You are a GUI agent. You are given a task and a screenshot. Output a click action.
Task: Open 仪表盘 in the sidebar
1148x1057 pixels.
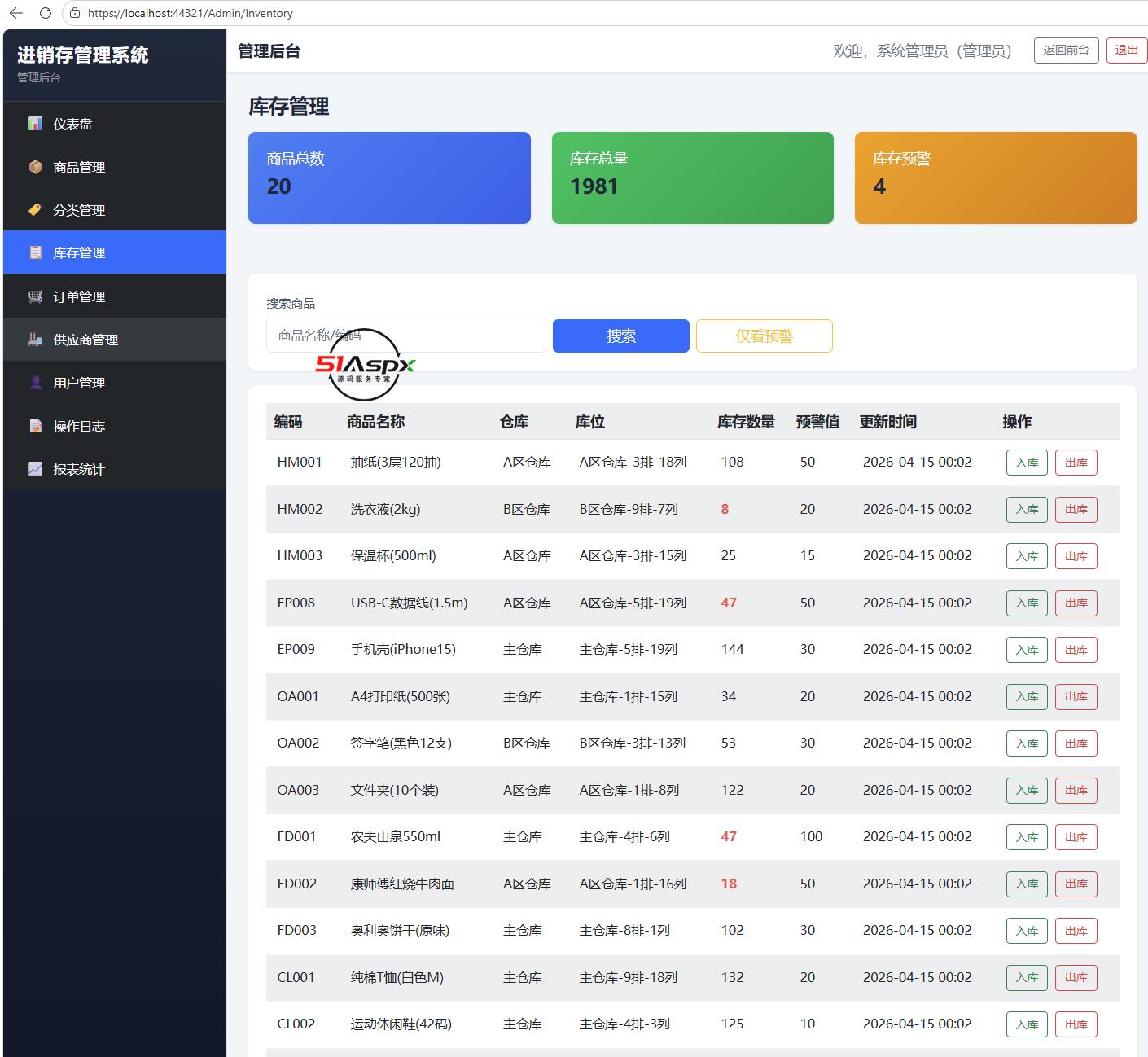click(115, 124)
